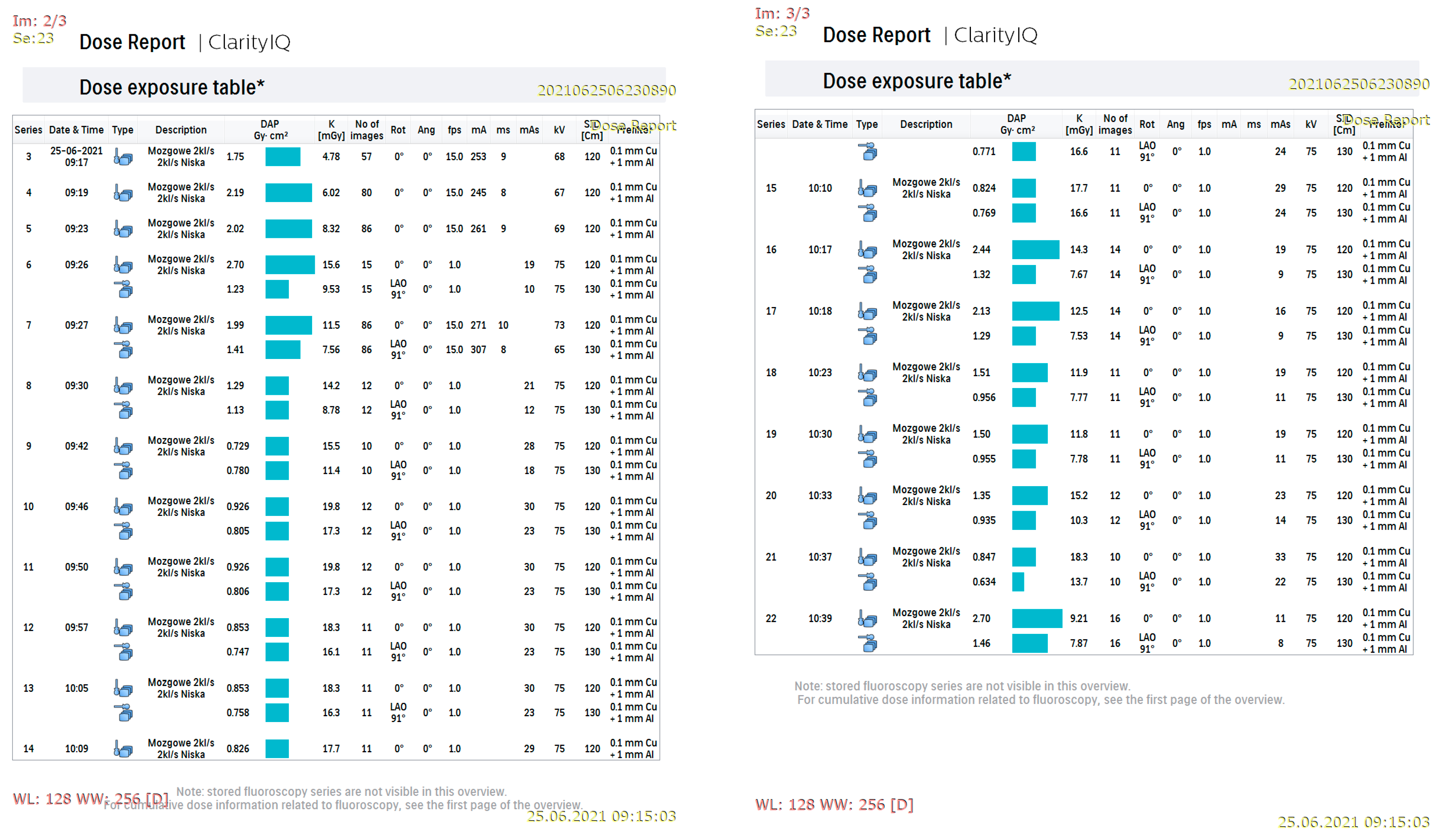The height and width of the screenshot is (840, 1441).
Task: Click the frontal C-arm type icon for series 3
Action: [x=123, y=157]
